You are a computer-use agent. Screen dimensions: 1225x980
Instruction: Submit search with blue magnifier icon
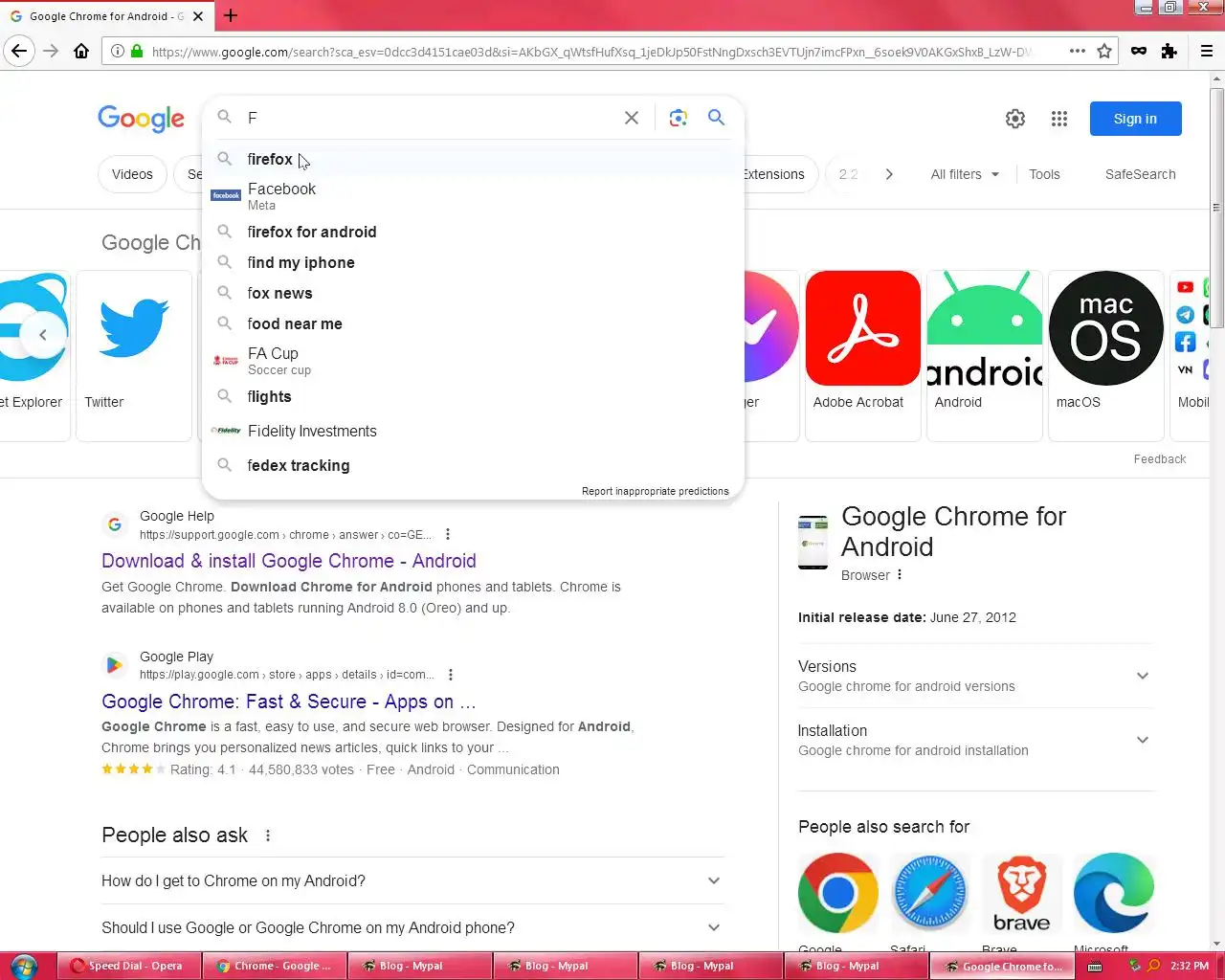[716, 118]
